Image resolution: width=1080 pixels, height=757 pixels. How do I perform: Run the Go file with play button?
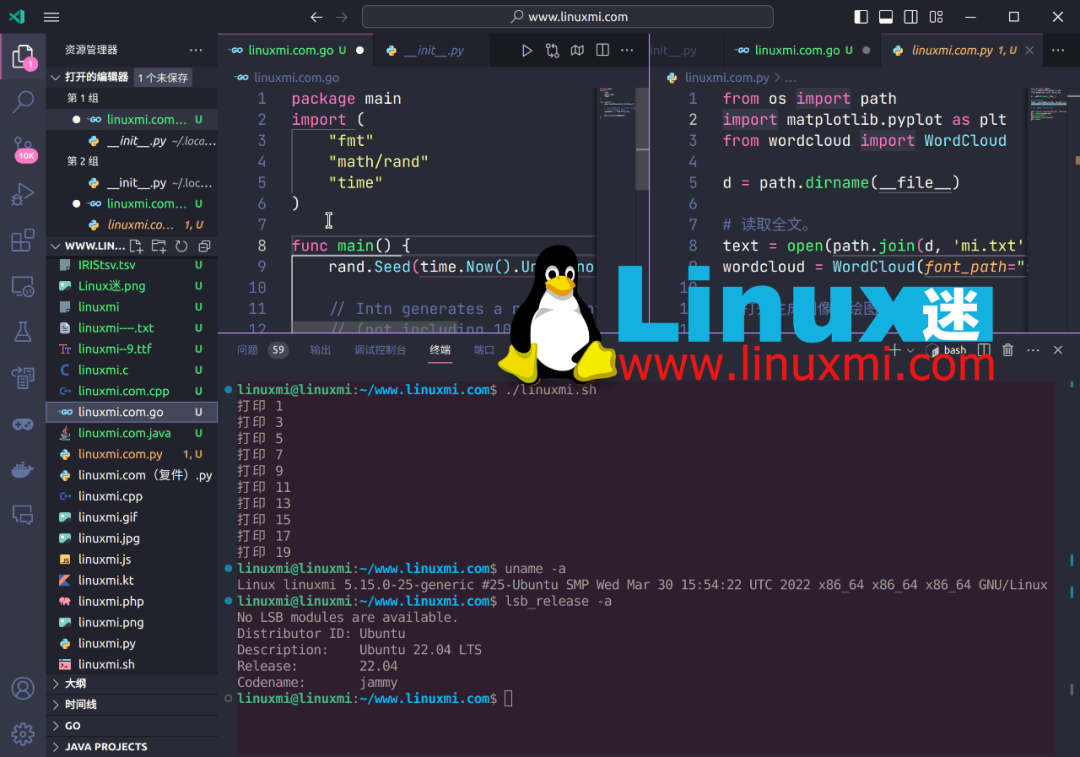click(x=526, y=50)
